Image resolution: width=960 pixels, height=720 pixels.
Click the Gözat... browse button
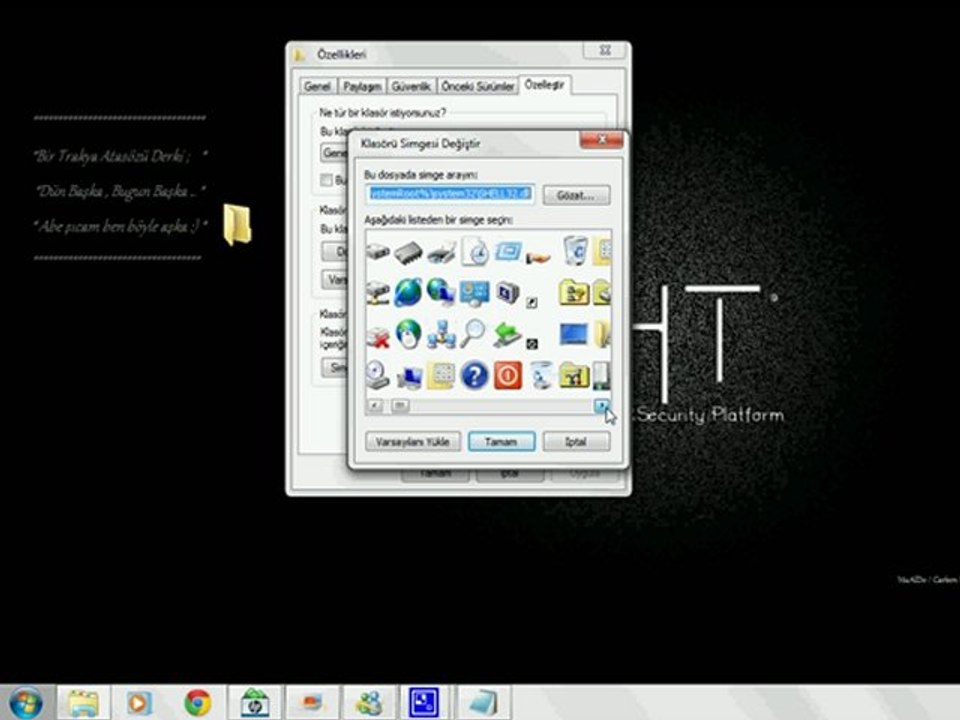576,195
